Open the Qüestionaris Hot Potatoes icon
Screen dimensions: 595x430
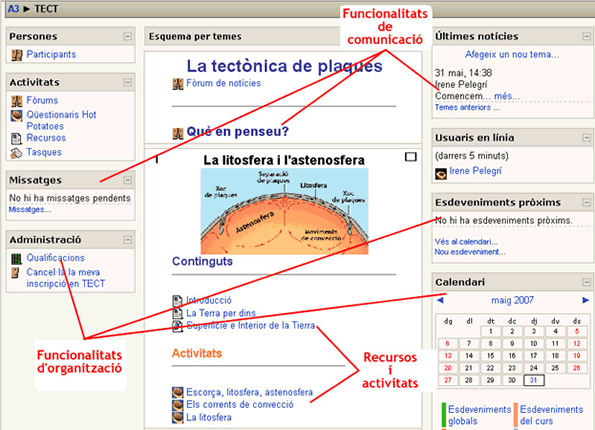tap(16, 115)
